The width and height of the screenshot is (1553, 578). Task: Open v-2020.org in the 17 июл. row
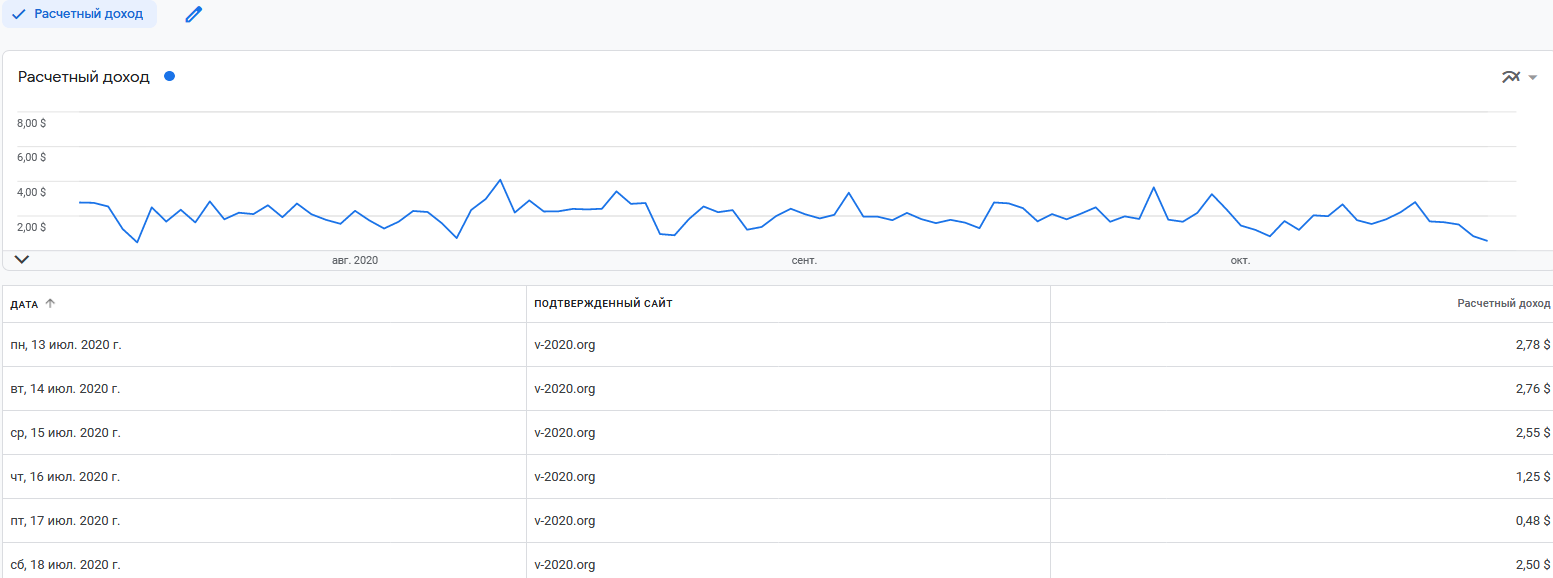point(565,521)
